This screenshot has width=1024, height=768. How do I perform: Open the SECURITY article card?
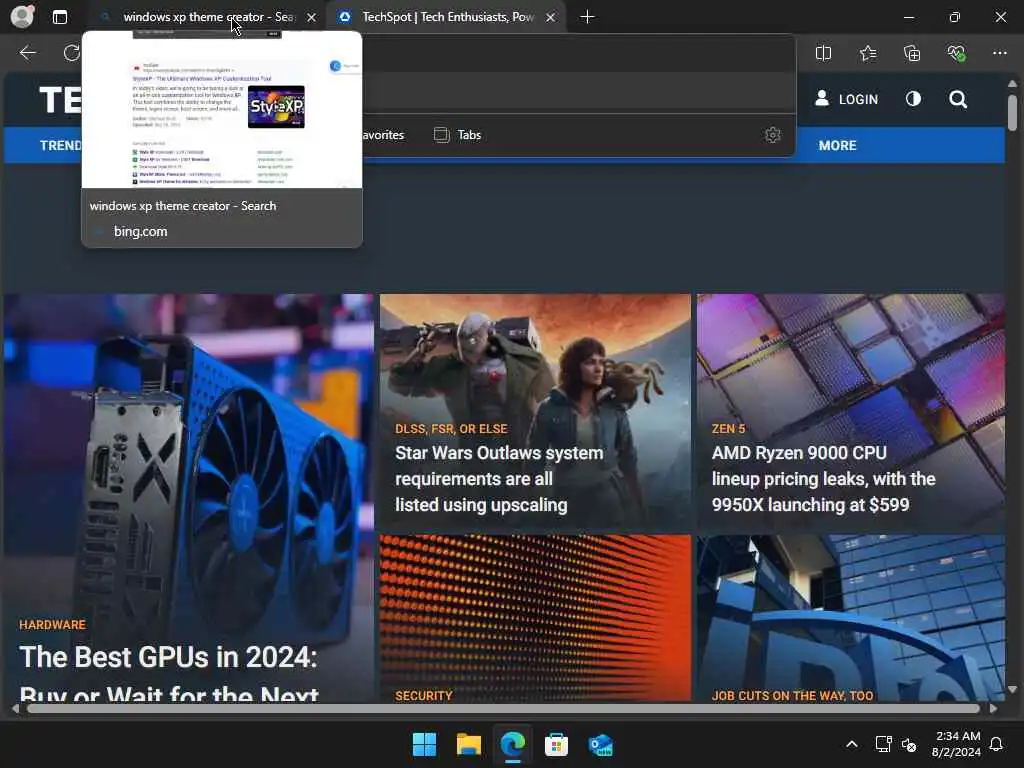click(x=535, y=618)
